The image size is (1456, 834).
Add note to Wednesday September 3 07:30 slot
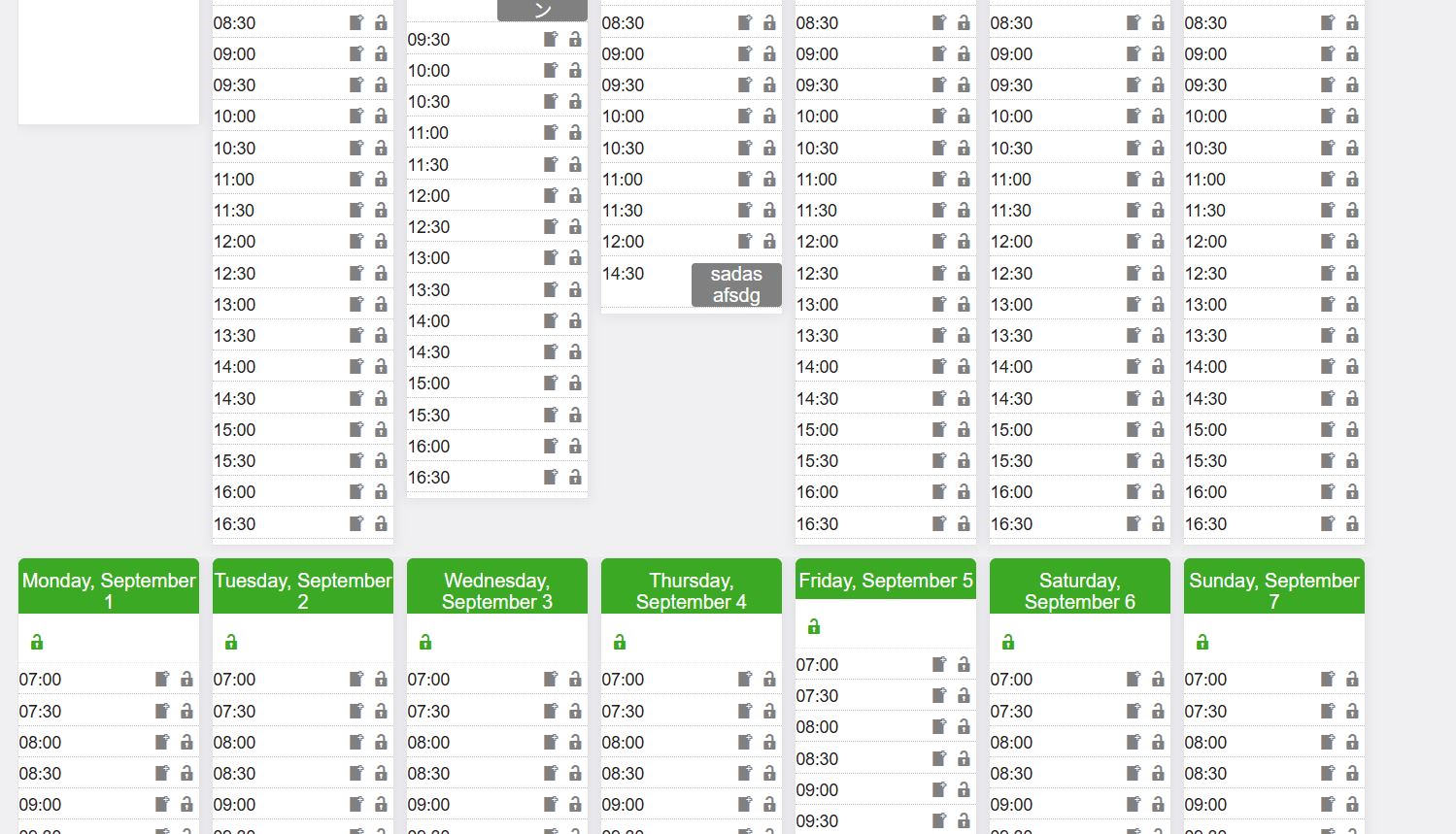(x=551, y=712)
